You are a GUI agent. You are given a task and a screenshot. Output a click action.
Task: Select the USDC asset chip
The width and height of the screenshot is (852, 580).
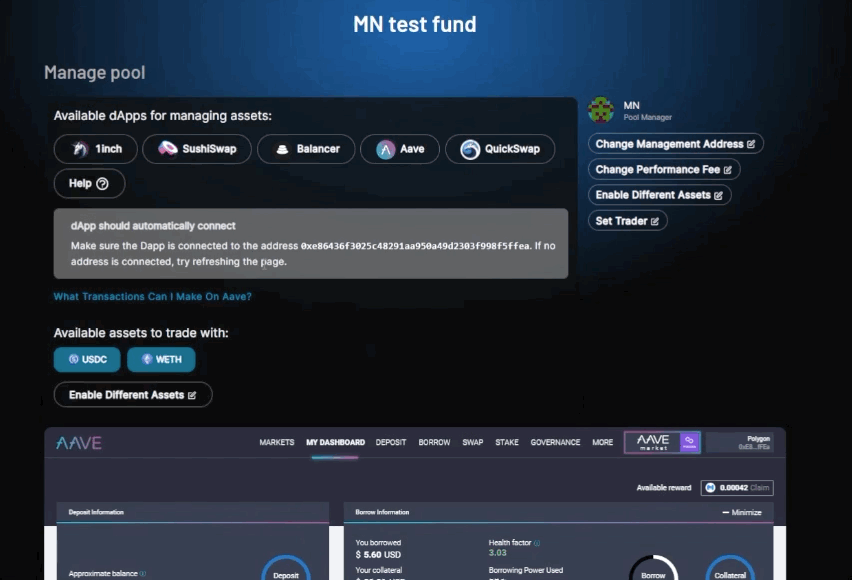(x=87, y=360)
